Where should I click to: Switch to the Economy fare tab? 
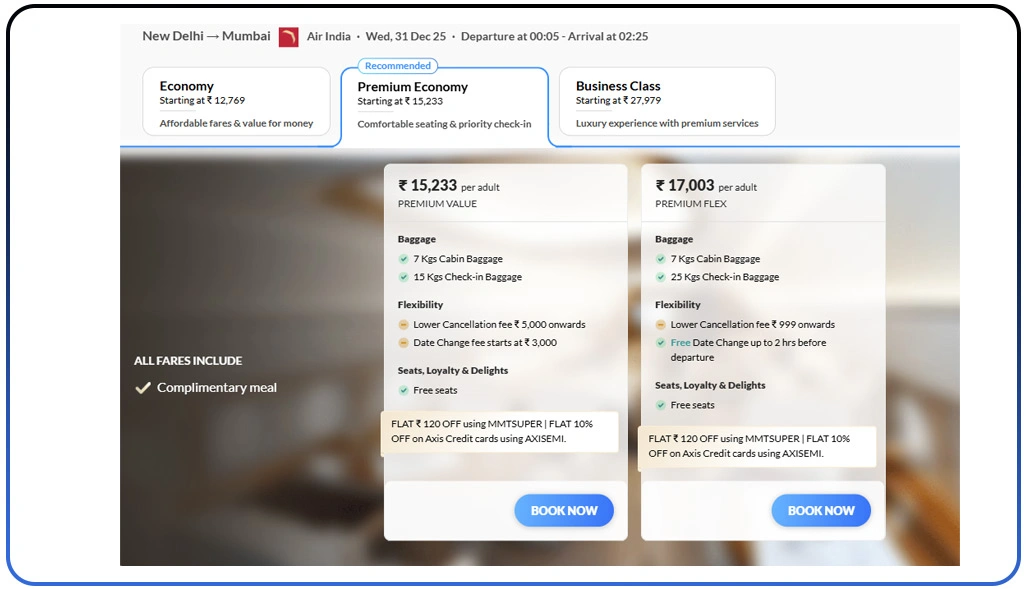236,102
